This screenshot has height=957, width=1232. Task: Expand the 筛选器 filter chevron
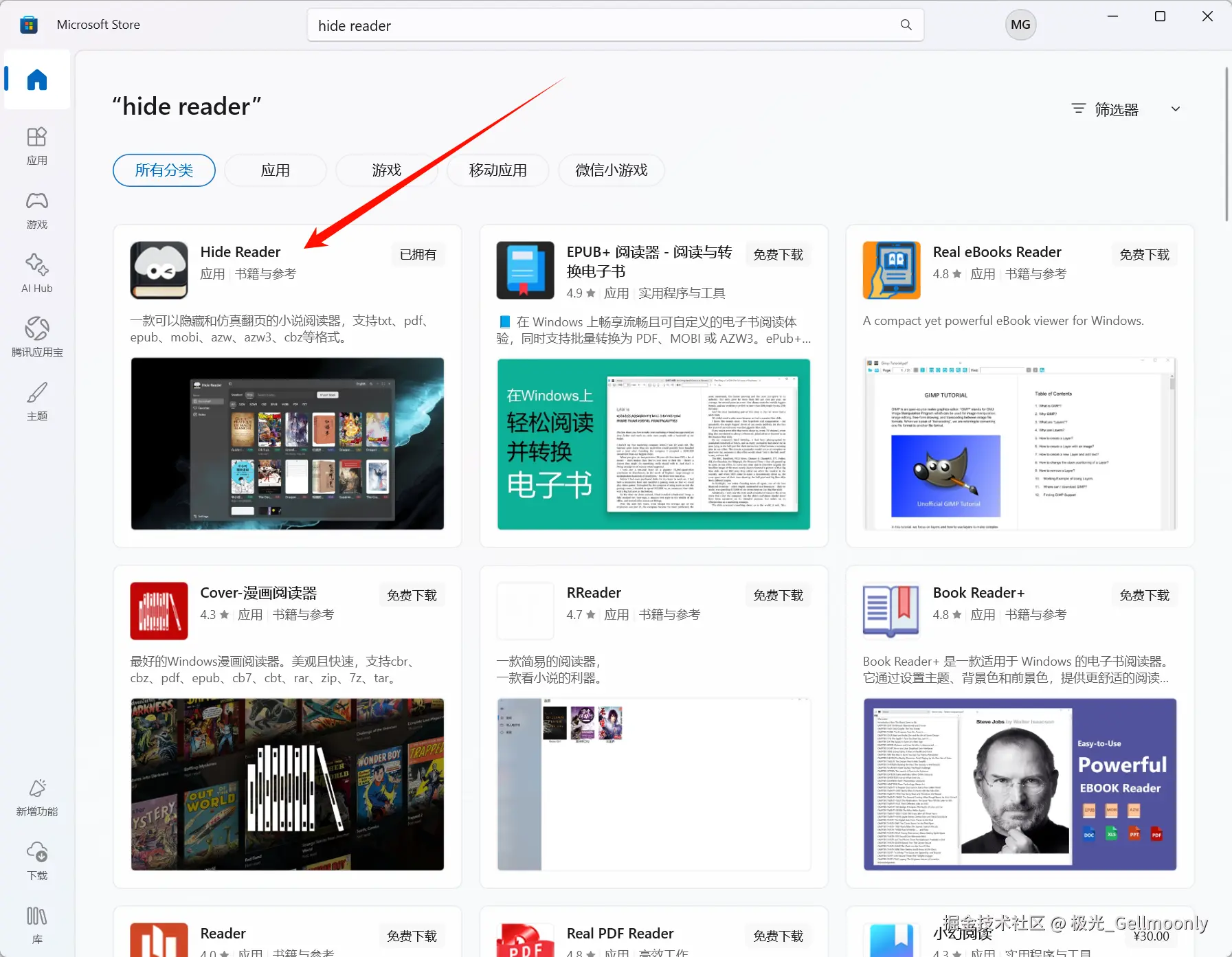pyautogui.click(x=1176, y=109)
